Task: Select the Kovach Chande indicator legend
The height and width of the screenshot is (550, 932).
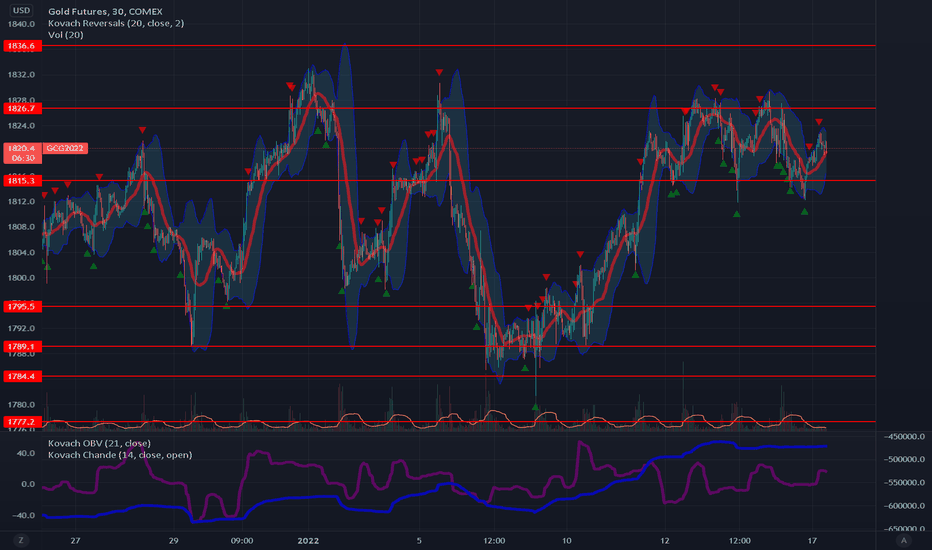Action: coord(120,455)
